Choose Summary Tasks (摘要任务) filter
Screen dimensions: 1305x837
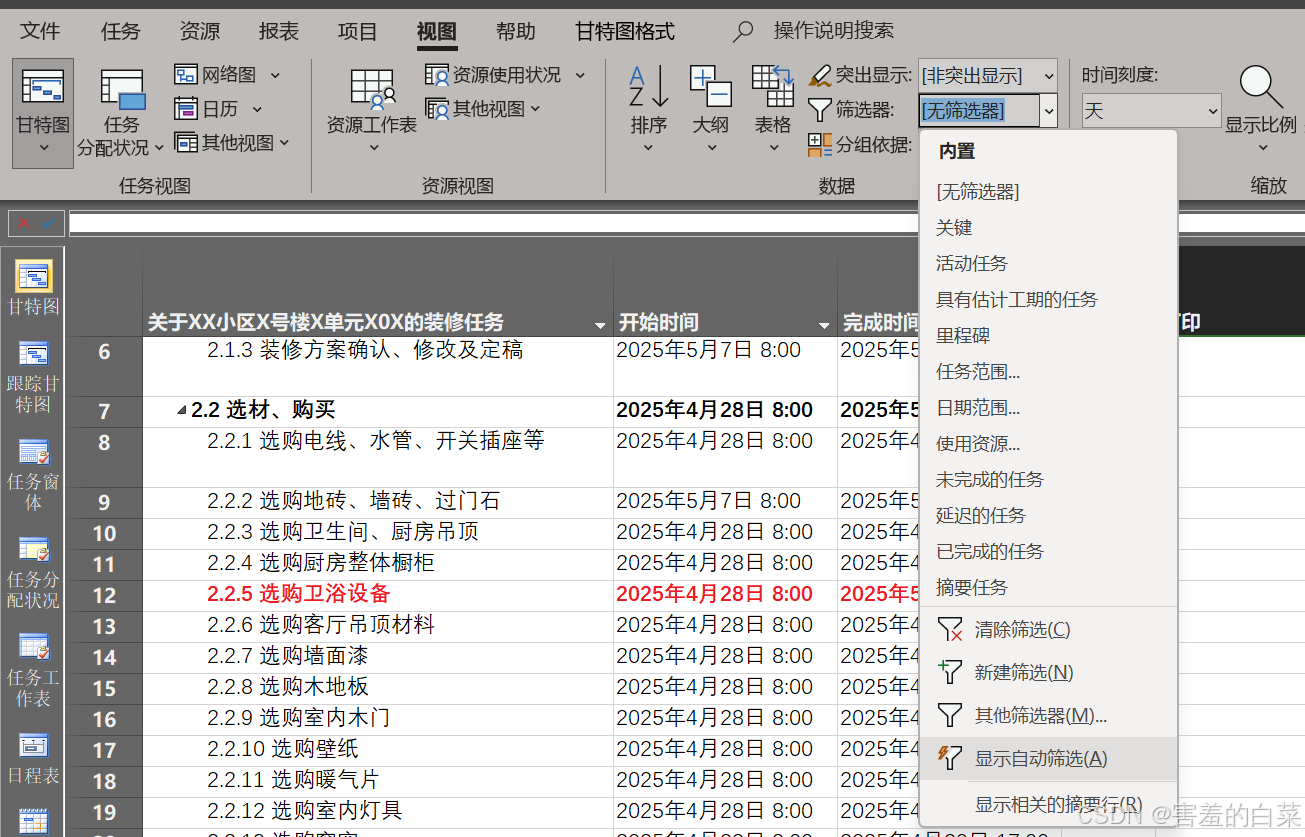1048,588
